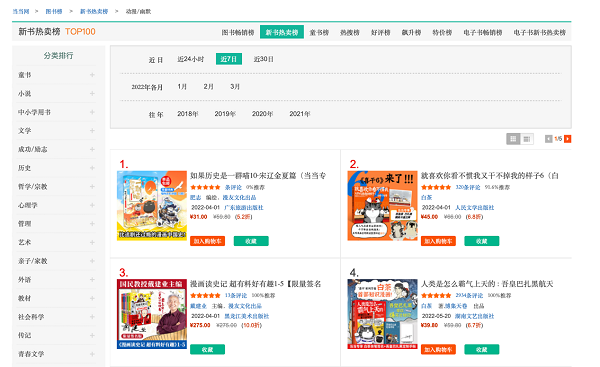600x367 pixels.
Task: View the 2021年 ranking
Action: pyautogui.click(x=300, y=114)
